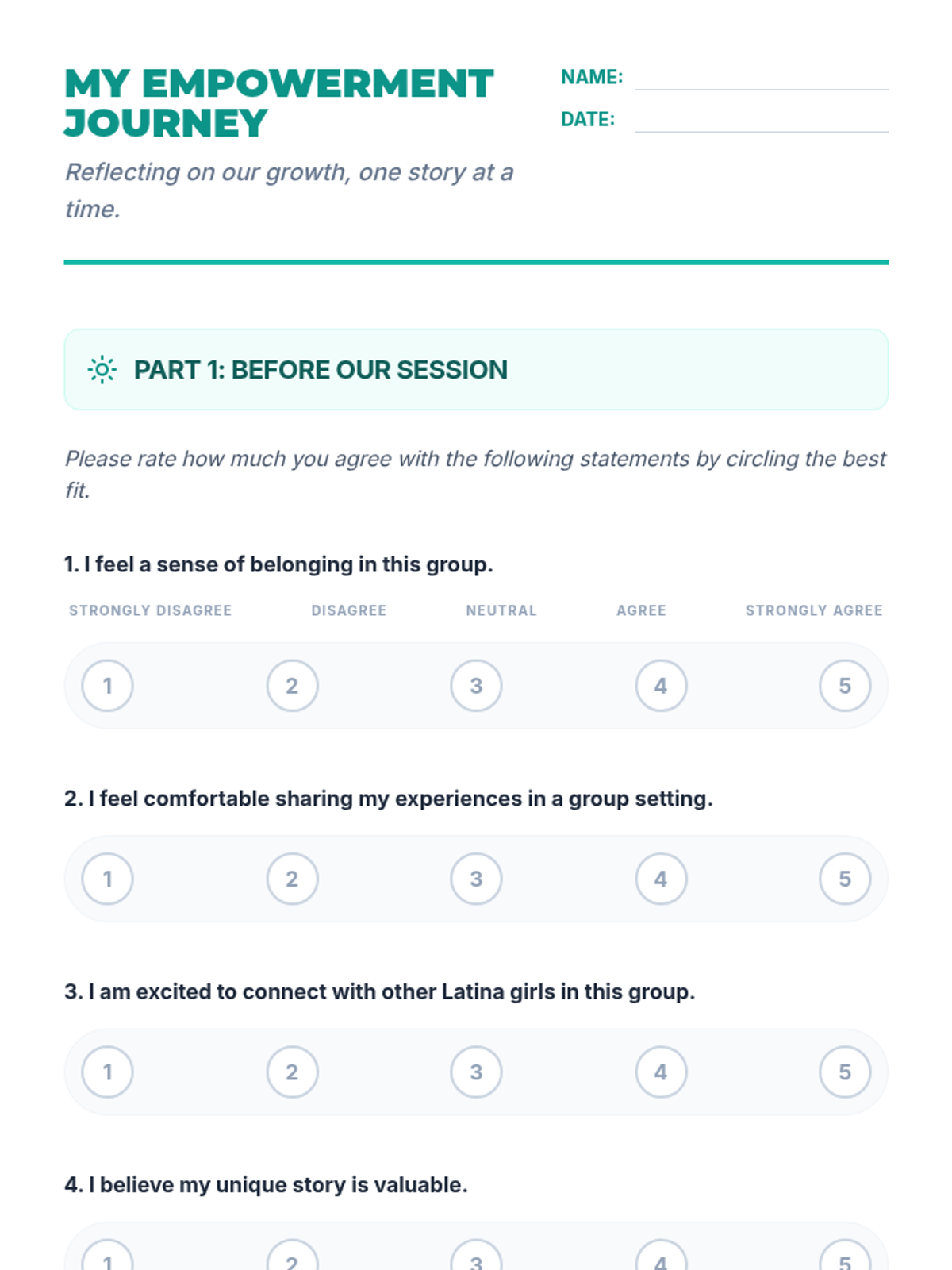The image size is (952, 1270).
Task: Mark 4 for unique story is valuable
Action: tap(661, 1258)
